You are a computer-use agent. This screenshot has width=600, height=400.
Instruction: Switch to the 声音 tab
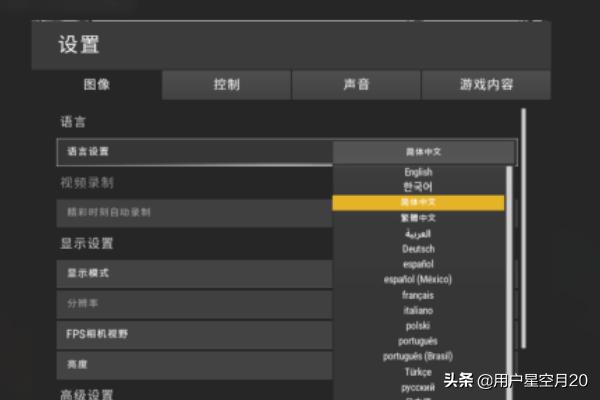356,85
